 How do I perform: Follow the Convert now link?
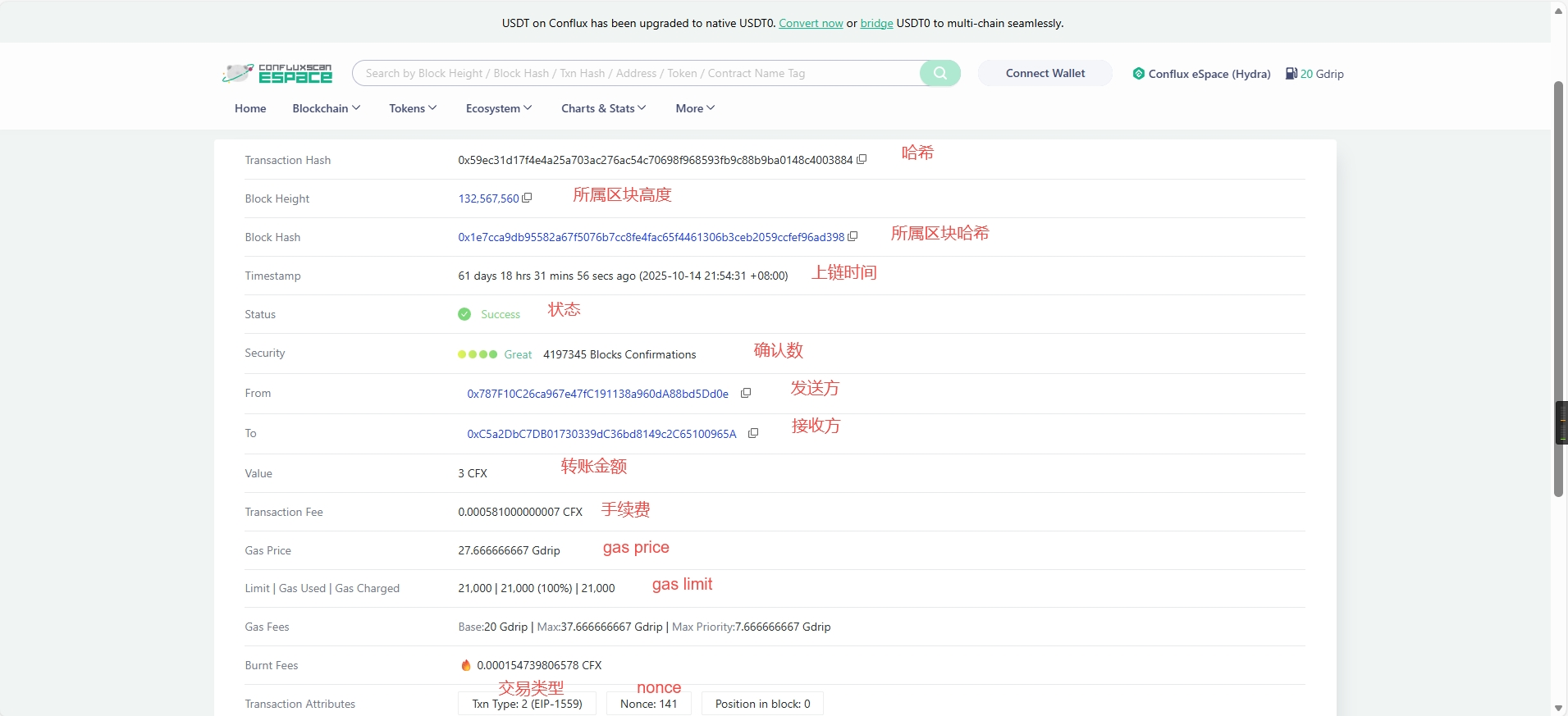(x=811, y=23)
